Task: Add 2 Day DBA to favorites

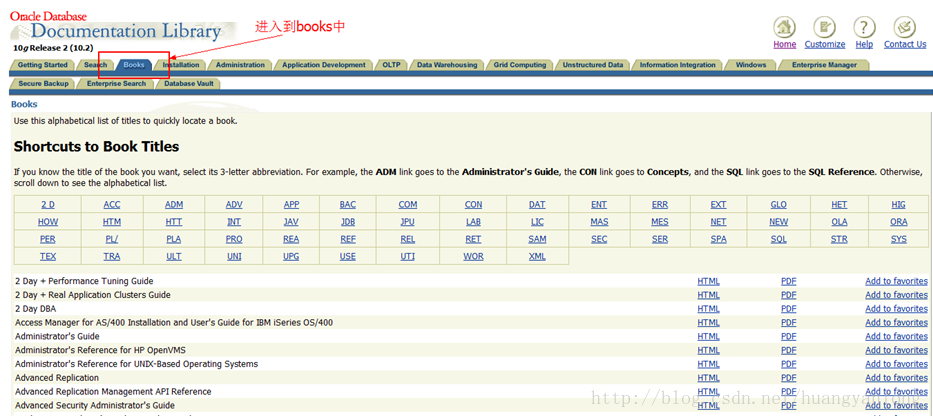Action: click(x=896, y=308)
